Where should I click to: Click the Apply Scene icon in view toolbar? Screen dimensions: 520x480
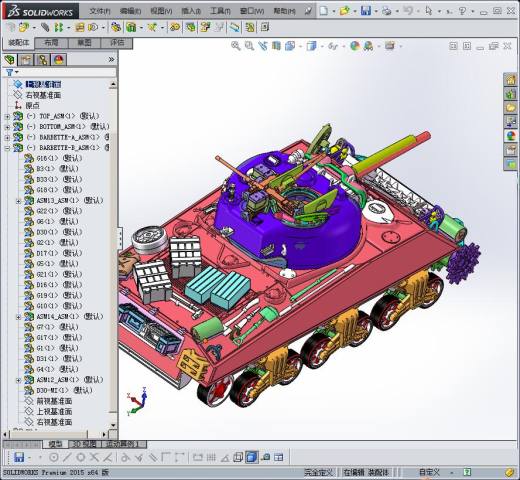[369, 46]
